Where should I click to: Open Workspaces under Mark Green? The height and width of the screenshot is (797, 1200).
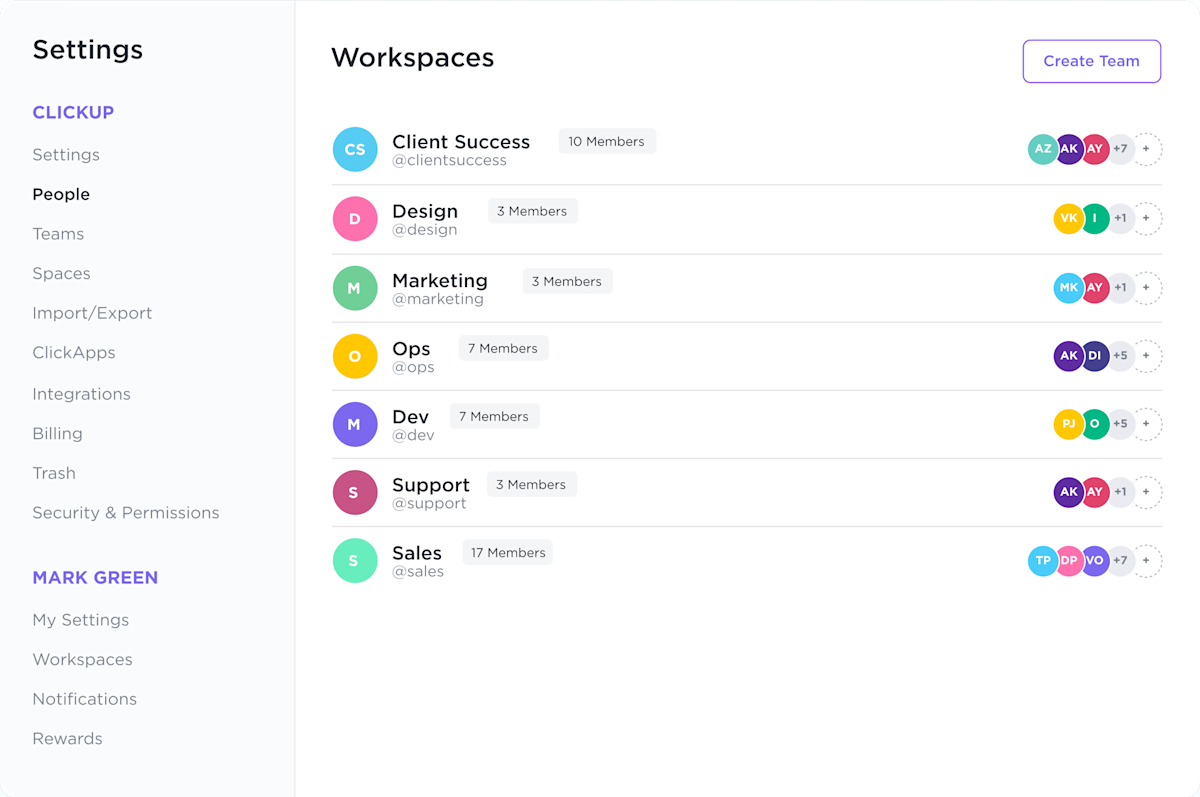82,660
